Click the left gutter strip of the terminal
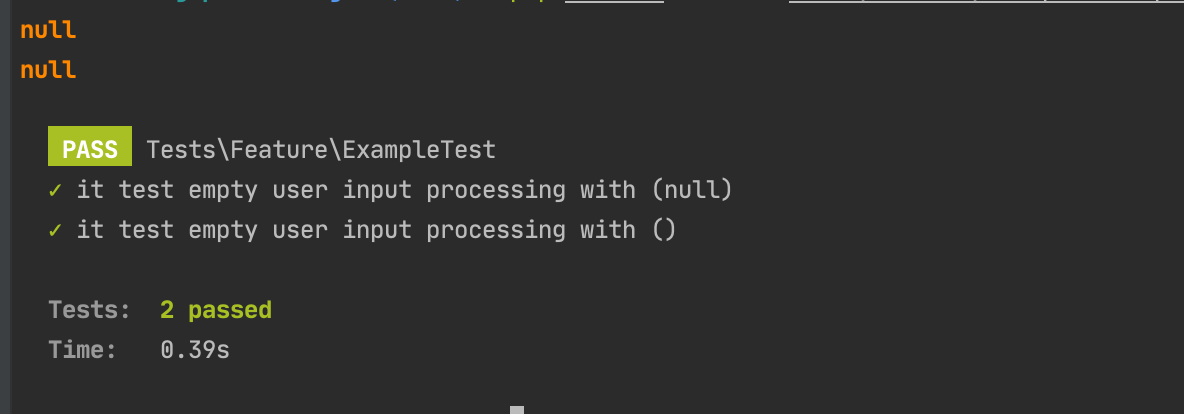The width and height of the screenshot is (1184, 414). pos(5,207)
